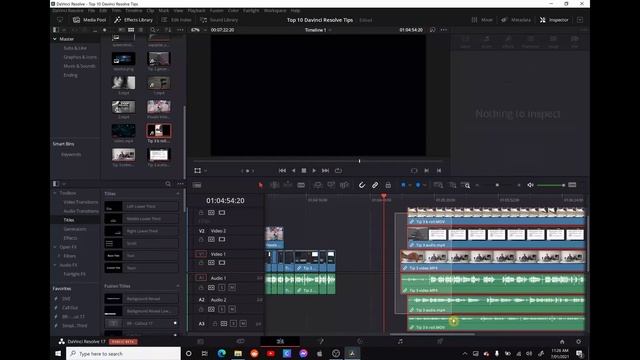Mute audio using the speaker icon

click(x=530, y=185)
